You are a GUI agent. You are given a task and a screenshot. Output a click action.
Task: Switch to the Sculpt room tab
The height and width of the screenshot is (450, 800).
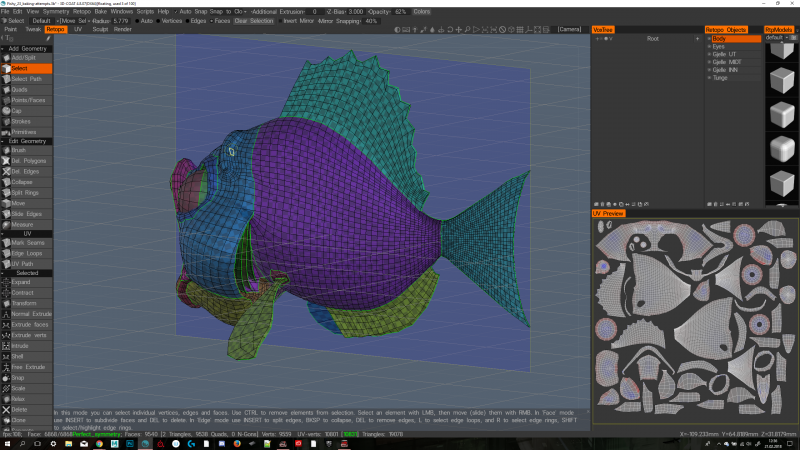pyautogui.click(x=100, y=29)
